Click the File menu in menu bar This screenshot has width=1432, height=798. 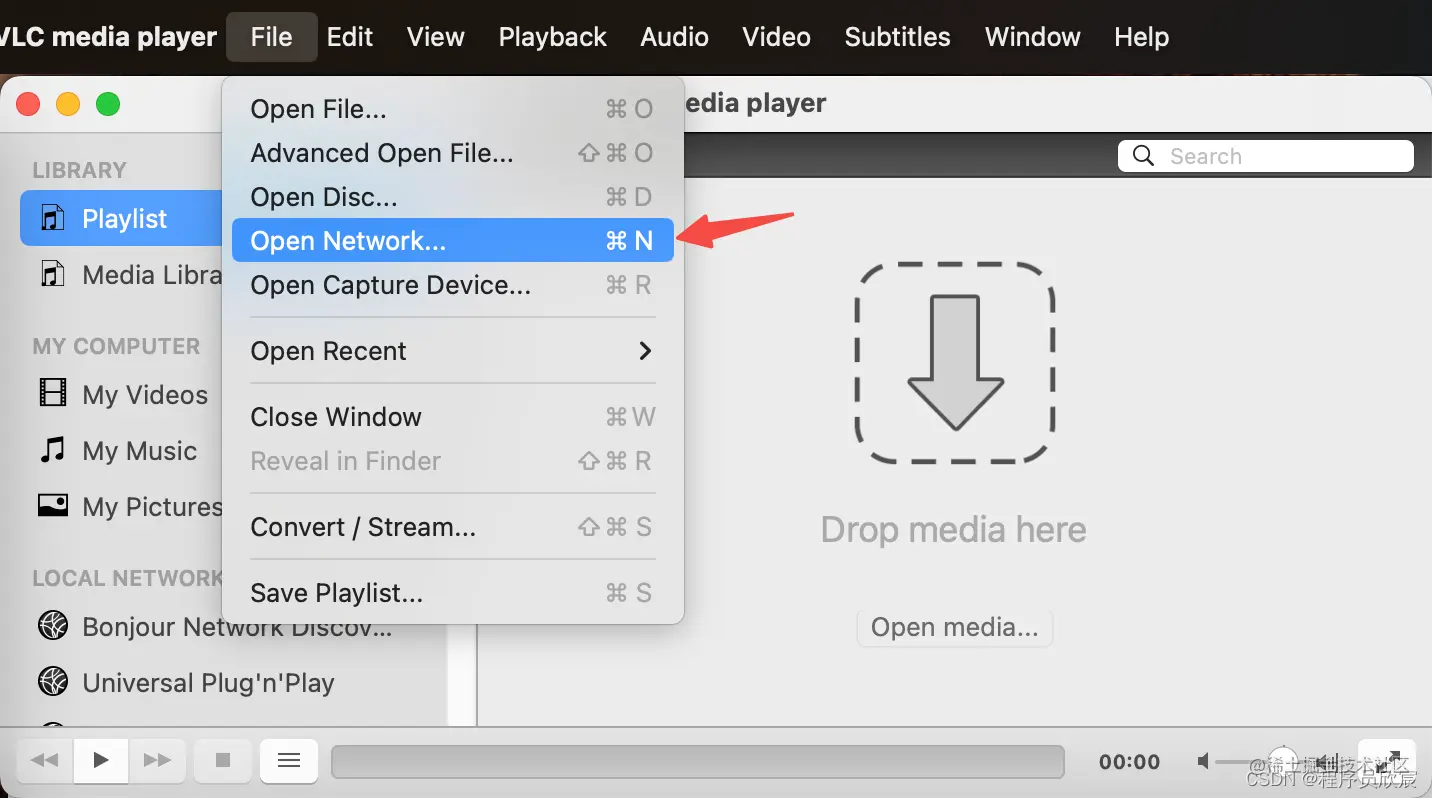[271, 37]
